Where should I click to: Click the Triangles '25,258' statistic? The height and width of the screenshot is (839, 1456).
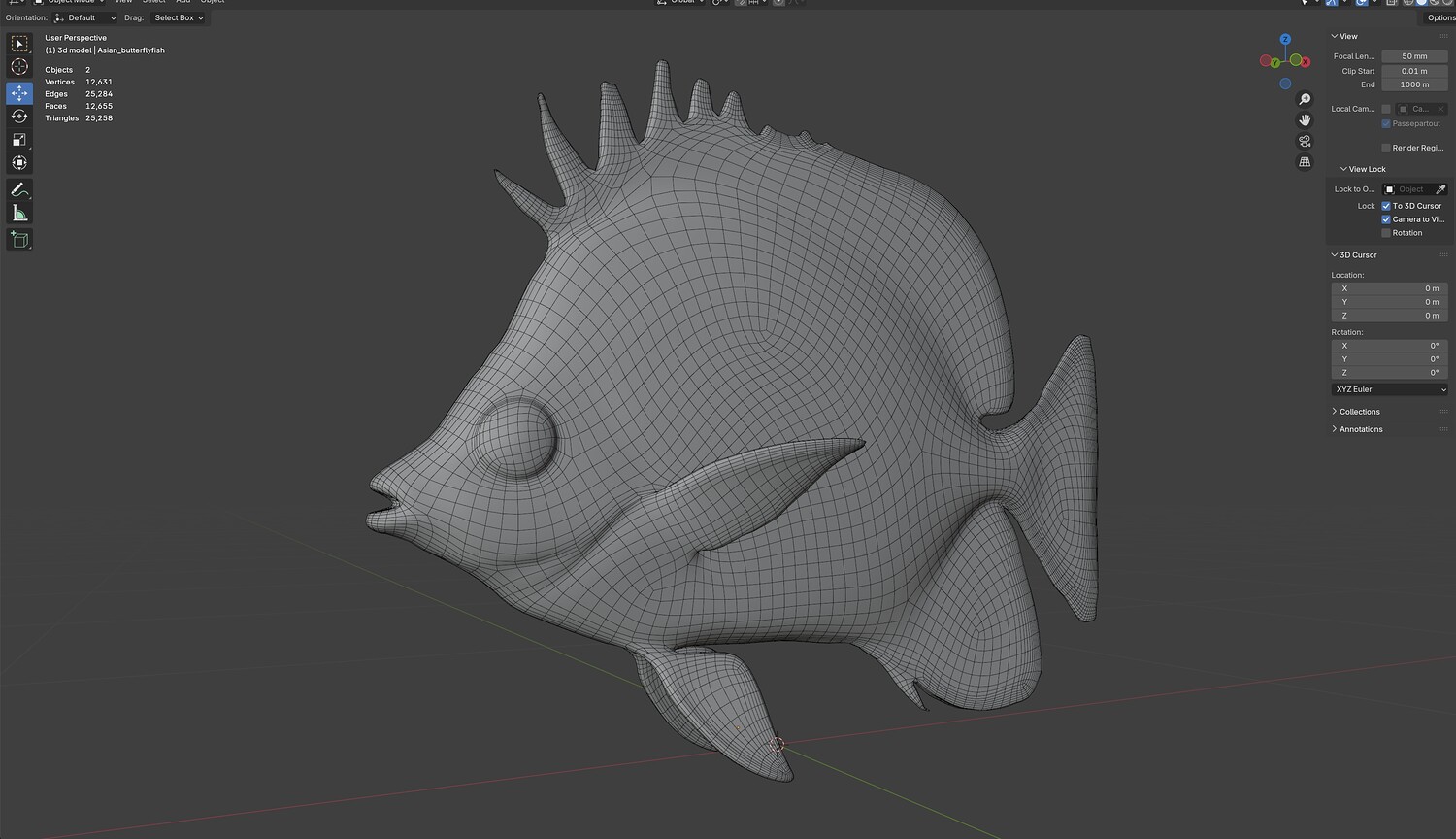tap(99, 118)
